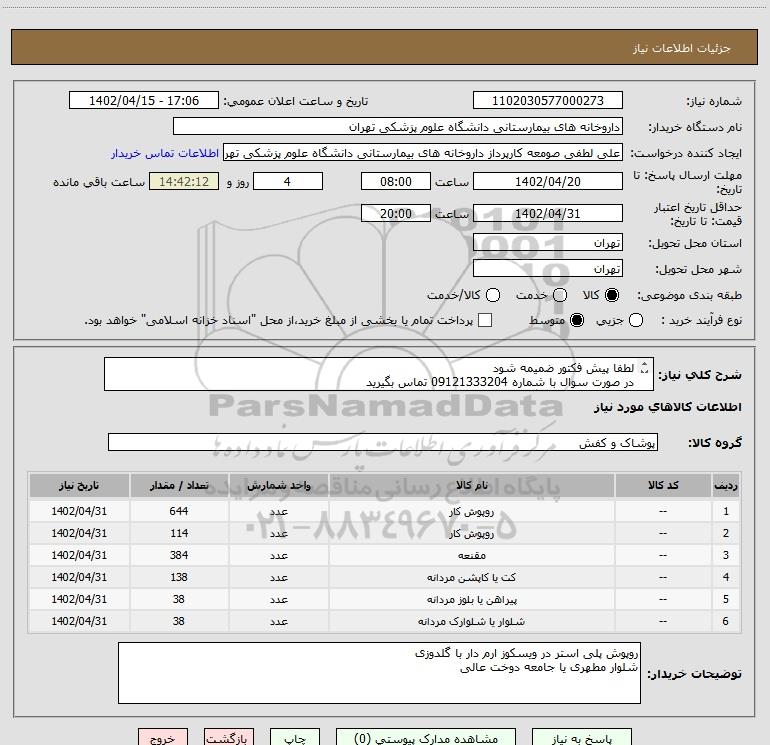Click the scroll arrows in description box
Screen dimensions: 770x745
coord(645,368)
